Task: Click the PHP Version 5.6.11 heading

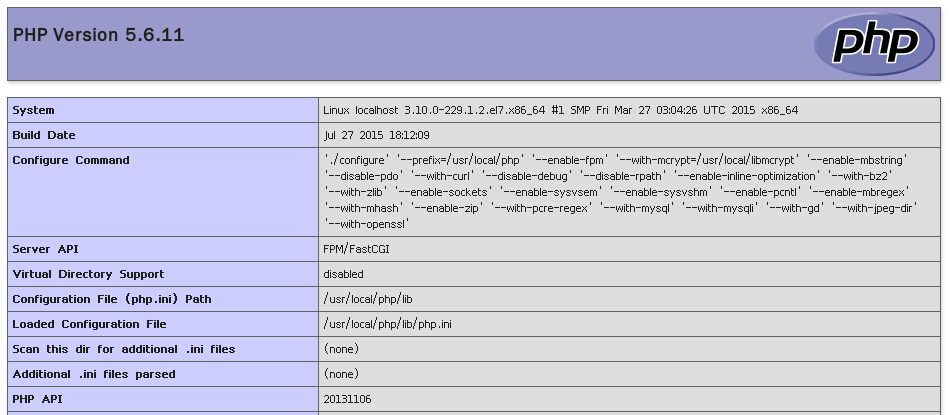Action: click(x=98, y=35)
